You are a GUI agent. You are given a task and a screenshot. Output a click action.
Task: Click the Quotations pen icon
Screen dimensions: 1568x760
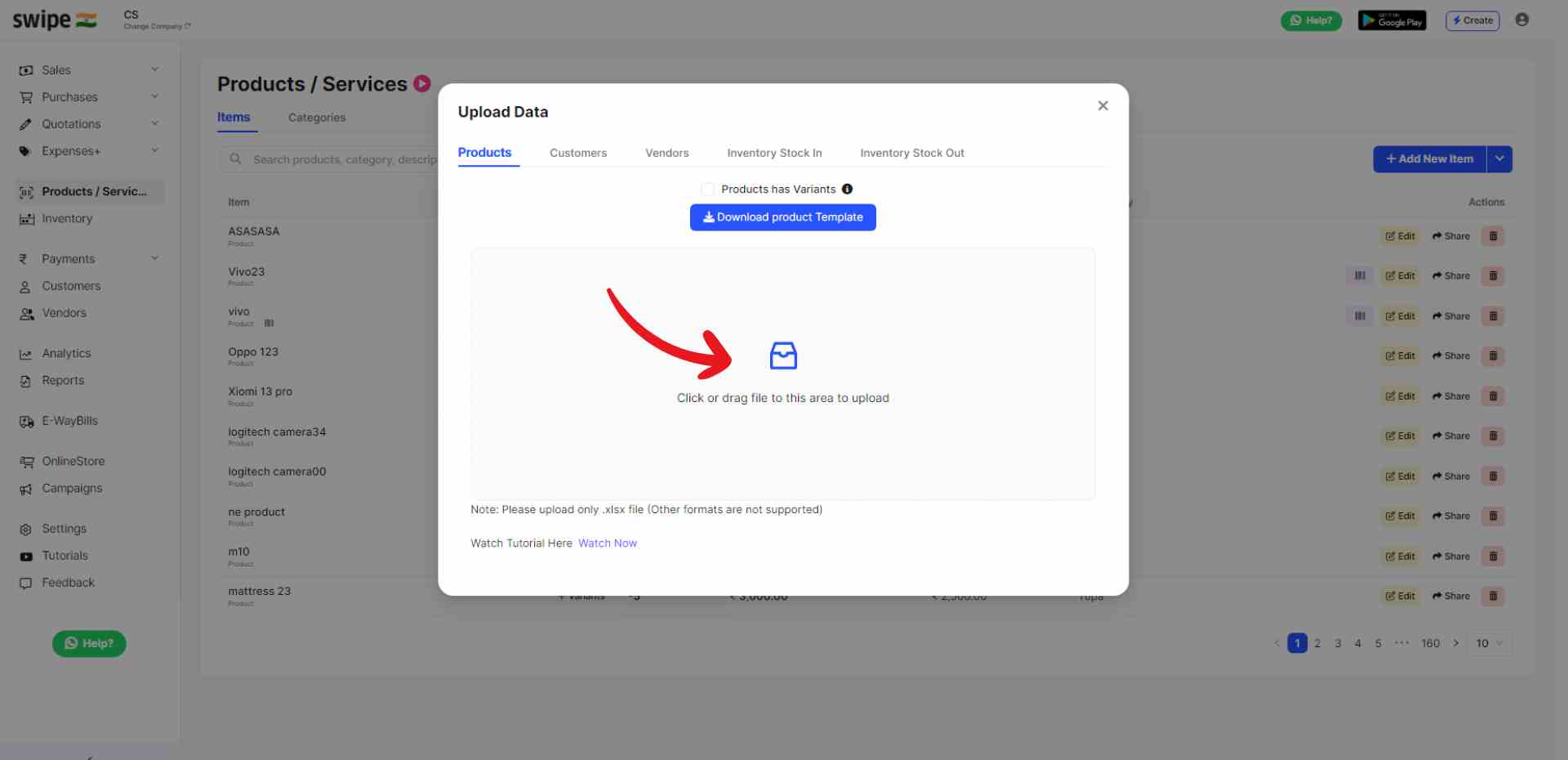[x=26, y=125]
